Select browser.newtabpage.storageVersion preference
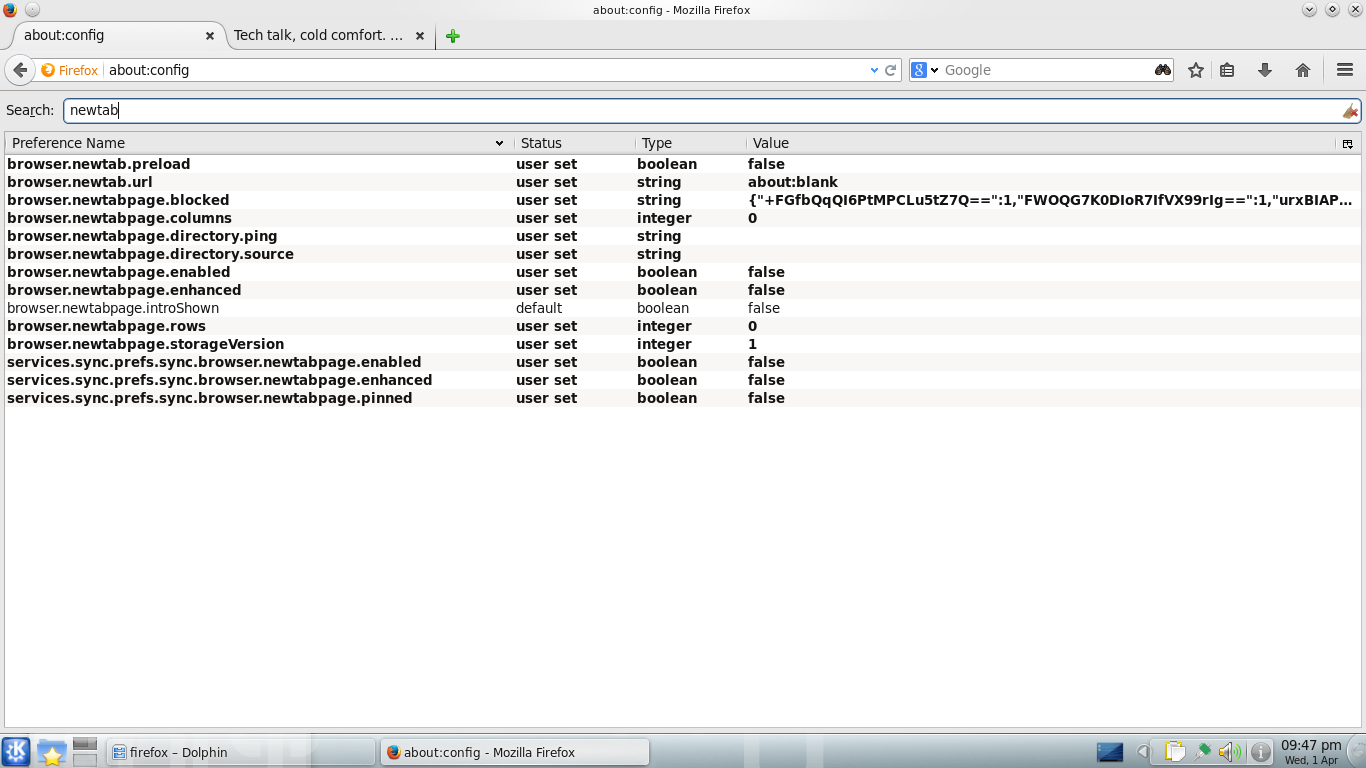The image size is (1366, 768). pos(682,344)
